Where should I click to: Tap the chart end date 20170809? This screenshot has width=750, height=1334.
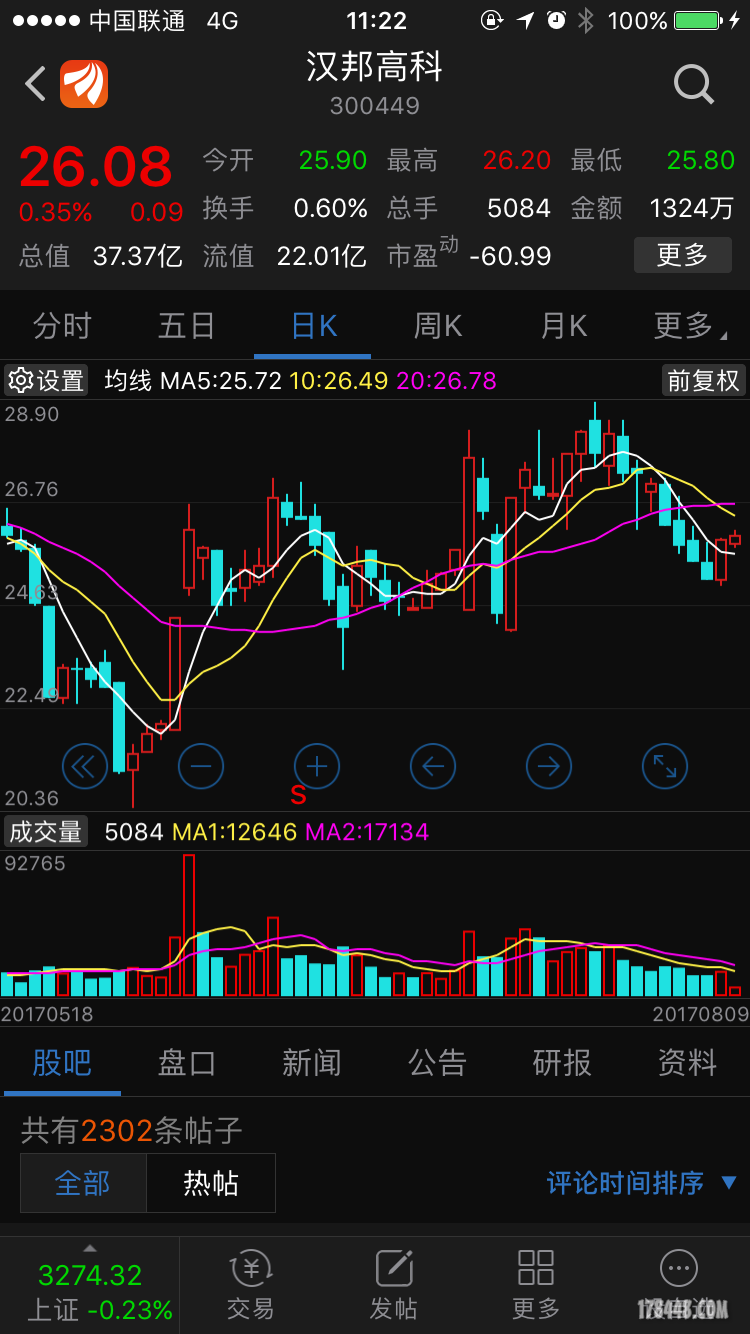701,1014
